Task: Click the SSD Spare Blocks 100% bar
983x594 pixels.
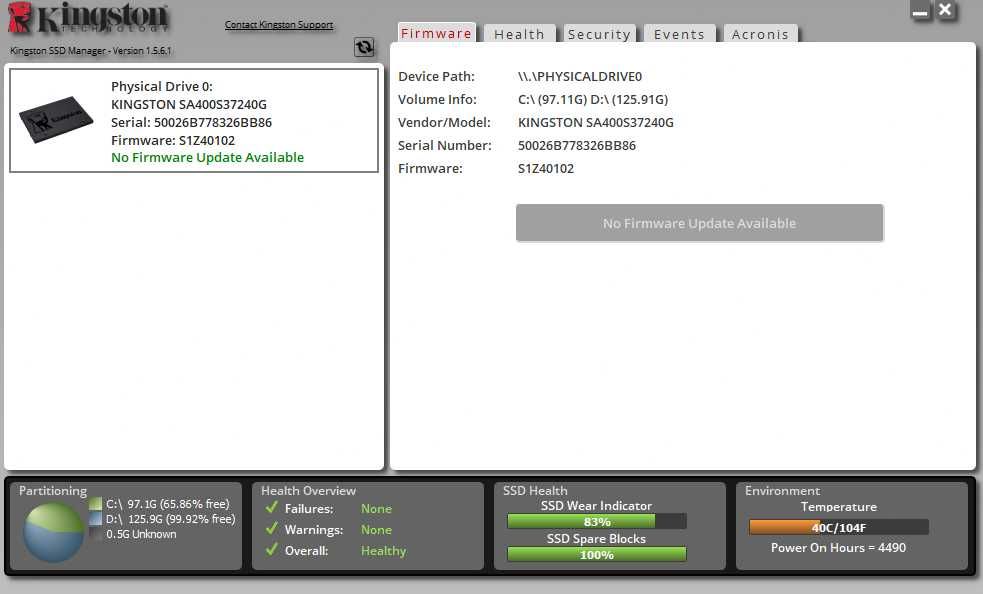Action: tap(597, 554)
